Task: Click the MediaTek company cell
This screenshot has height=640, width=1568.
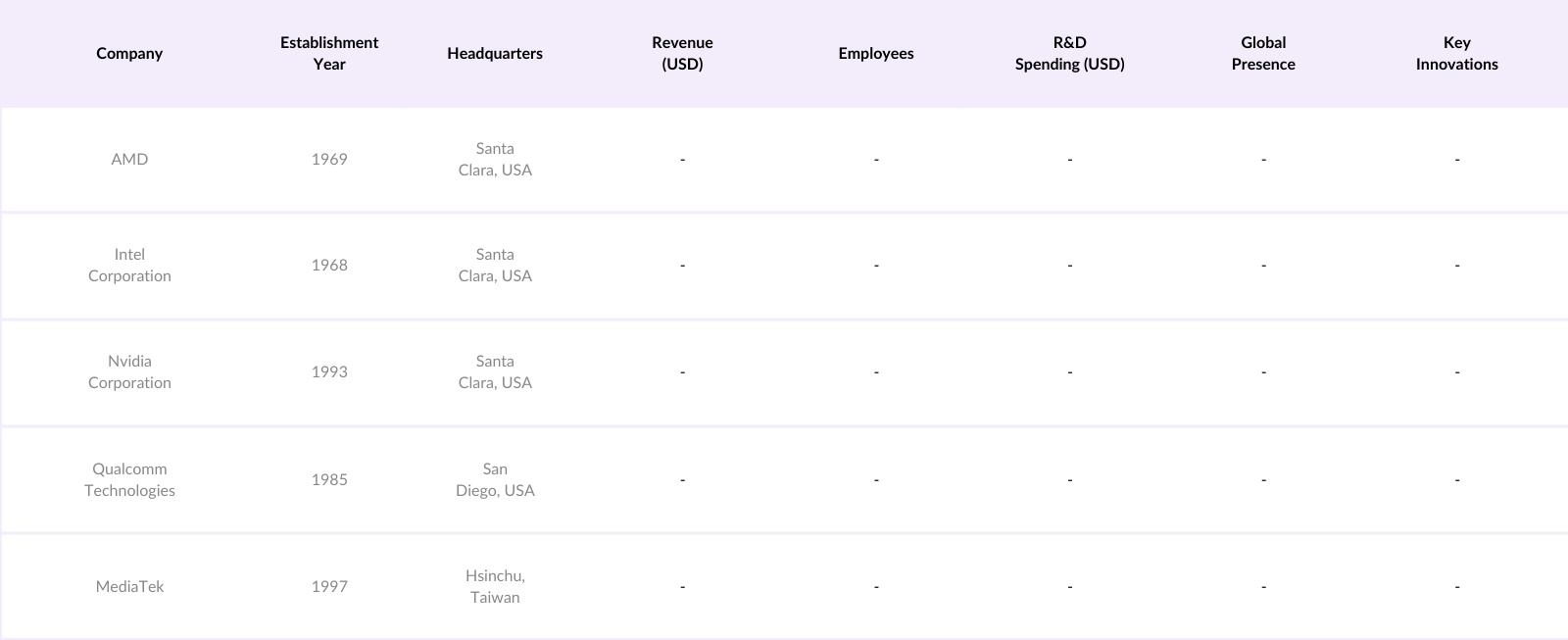Action: tap(129, 586)
